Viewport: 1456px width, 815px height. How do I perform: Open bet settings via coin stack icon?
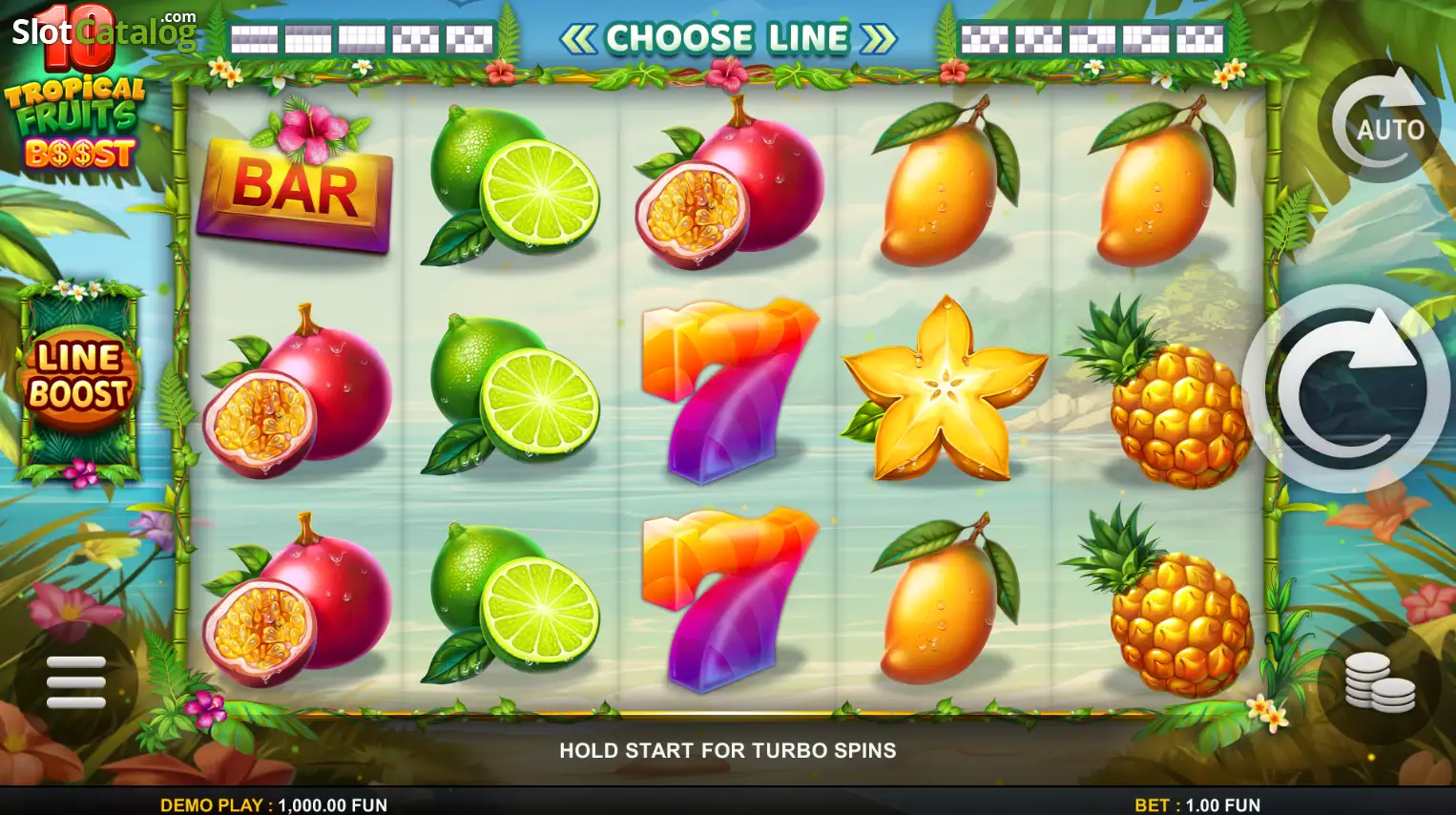1380,682
